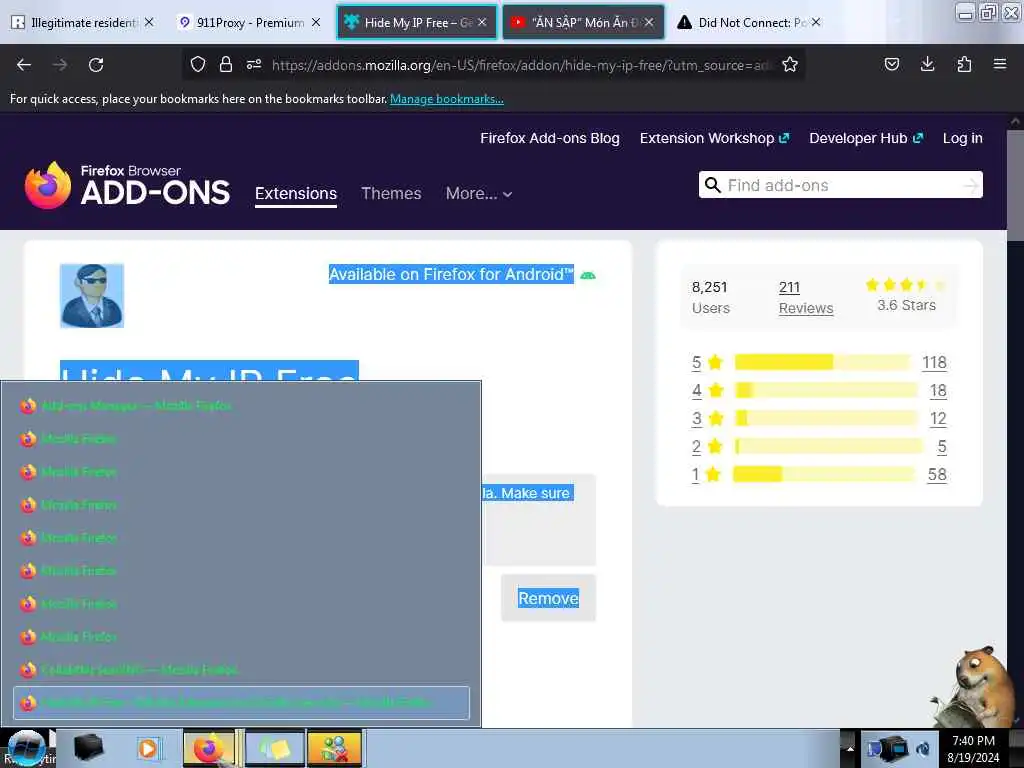Image resolution: width=1024 pixels, height=768 pixels.
Task: Open the 5 two-star reviews count
Action: tap(942, 447)
